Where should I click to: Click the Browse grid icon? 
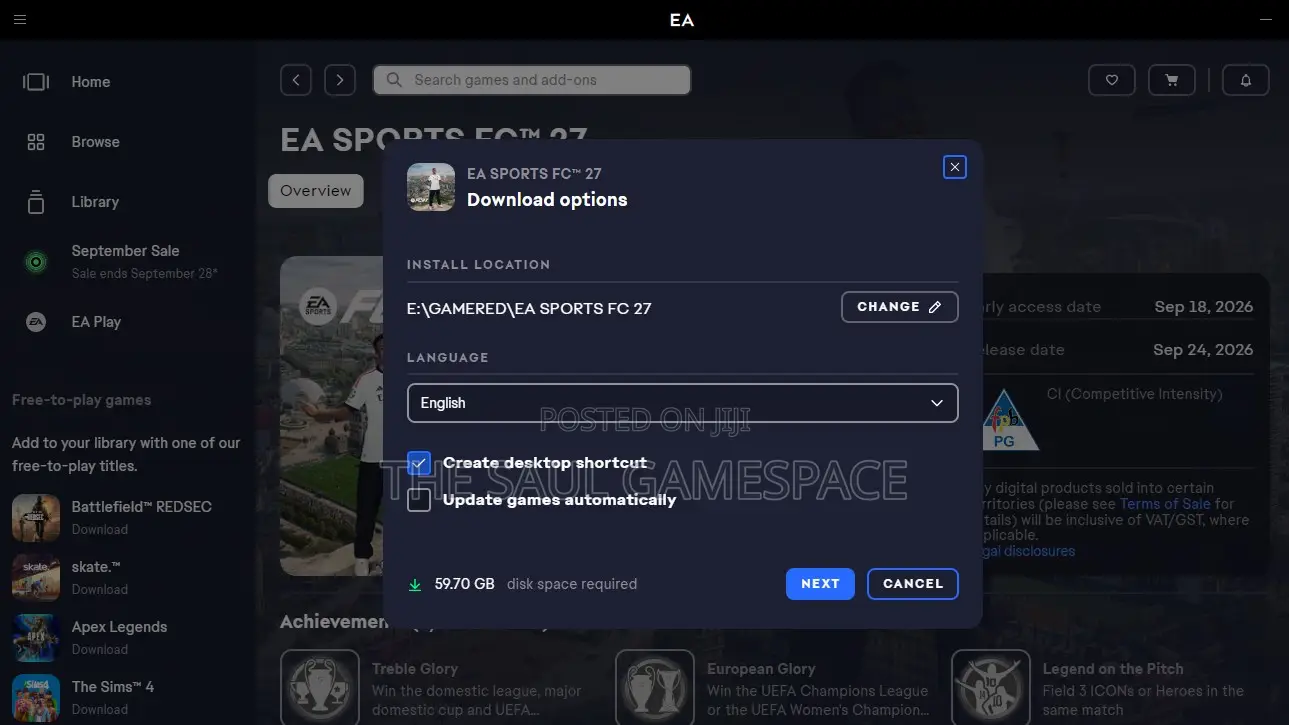[x=36, y=142]
